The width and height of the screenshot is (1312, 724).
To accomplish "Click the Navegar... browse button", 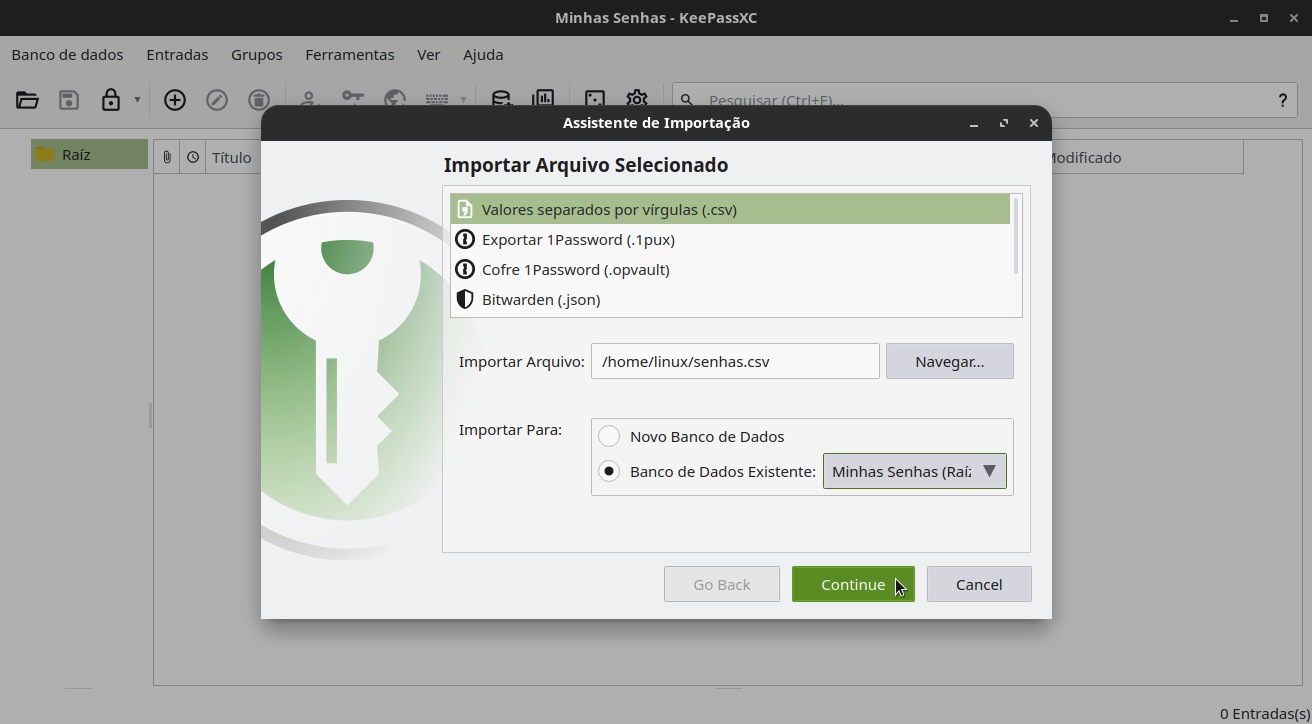I will click(x=950, y=362).
